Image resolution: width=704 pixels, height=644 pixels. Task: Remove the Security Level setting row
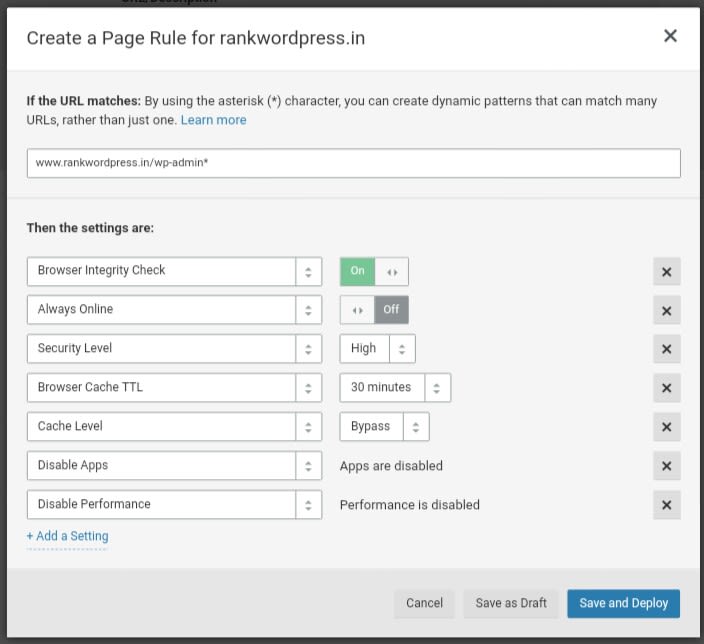point(667,349)
